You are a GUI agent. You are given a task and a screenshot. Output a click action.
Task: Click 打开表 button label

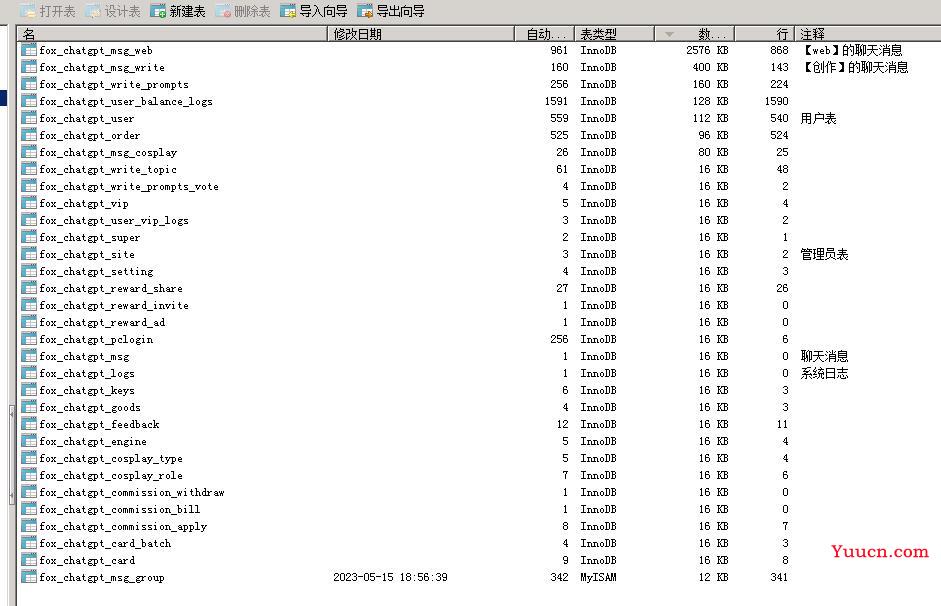coord(57,11)
